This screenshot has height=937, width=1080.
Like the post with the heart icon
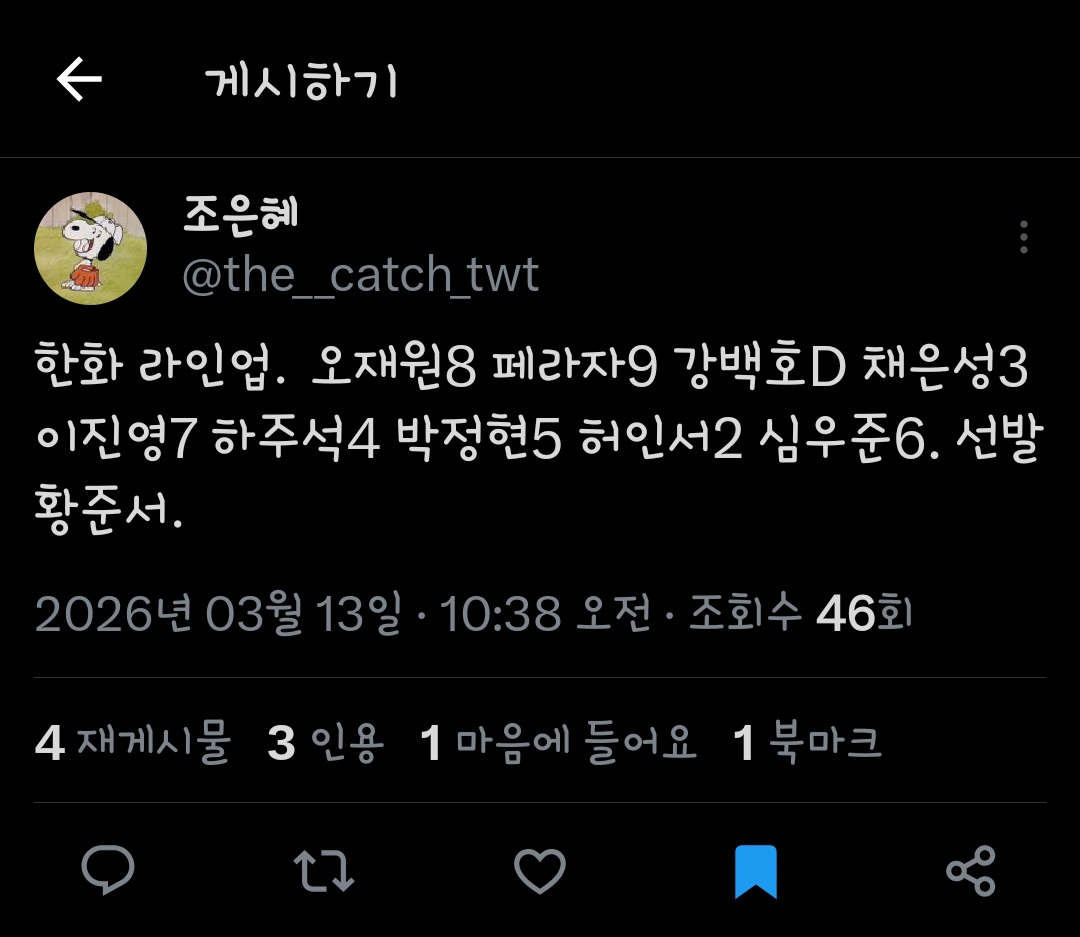(x=540, y=871)
